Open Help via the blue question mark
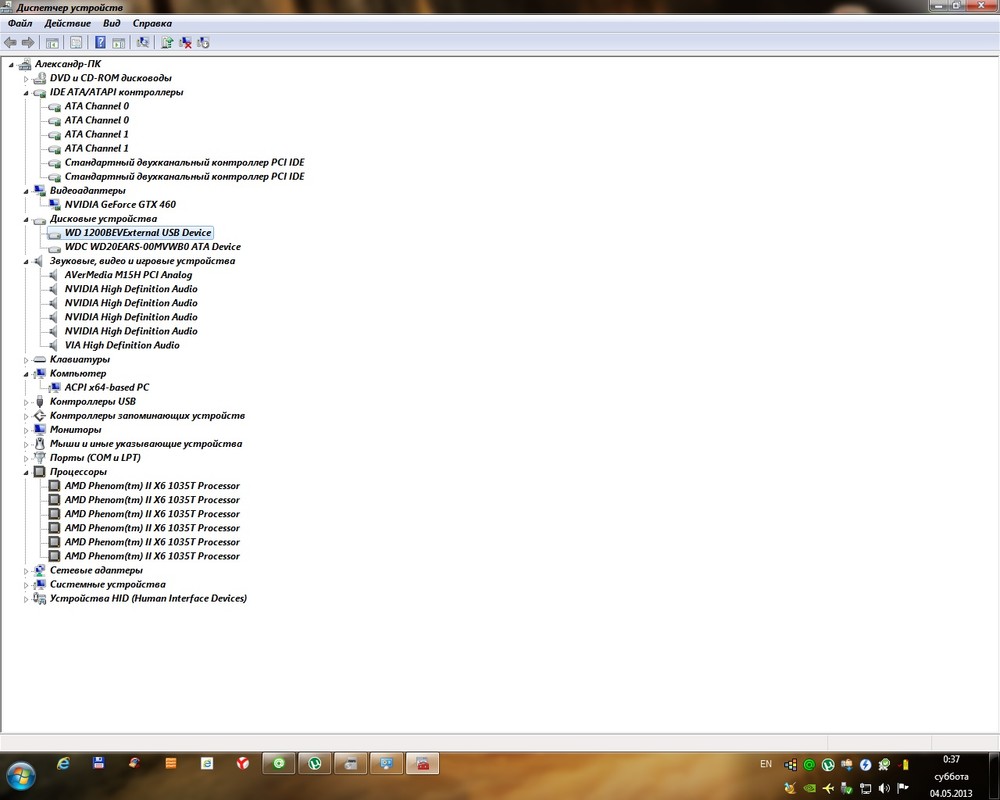Screen dimensions: 1000x800 point(100,43)
